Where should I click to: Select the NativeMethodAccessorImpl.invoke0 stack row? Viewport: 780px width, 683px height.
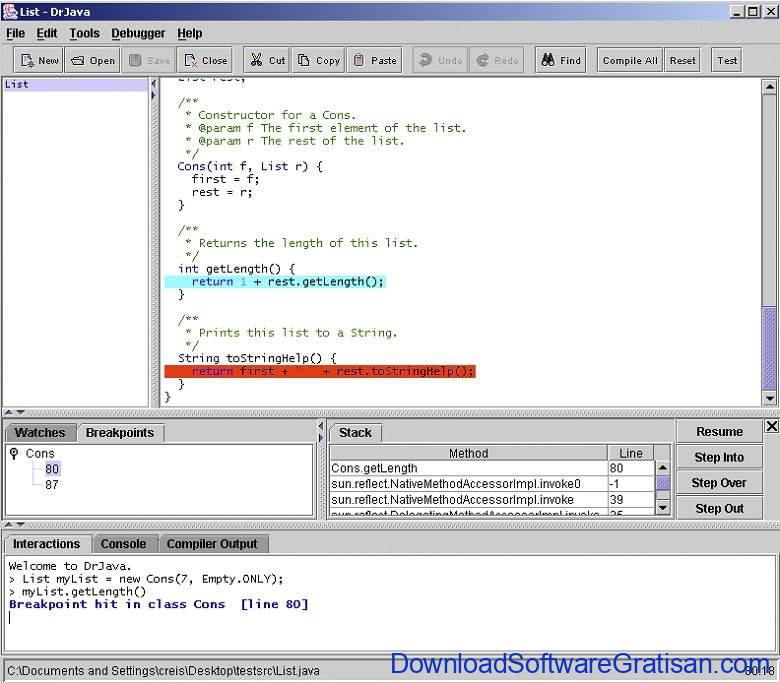492,484
